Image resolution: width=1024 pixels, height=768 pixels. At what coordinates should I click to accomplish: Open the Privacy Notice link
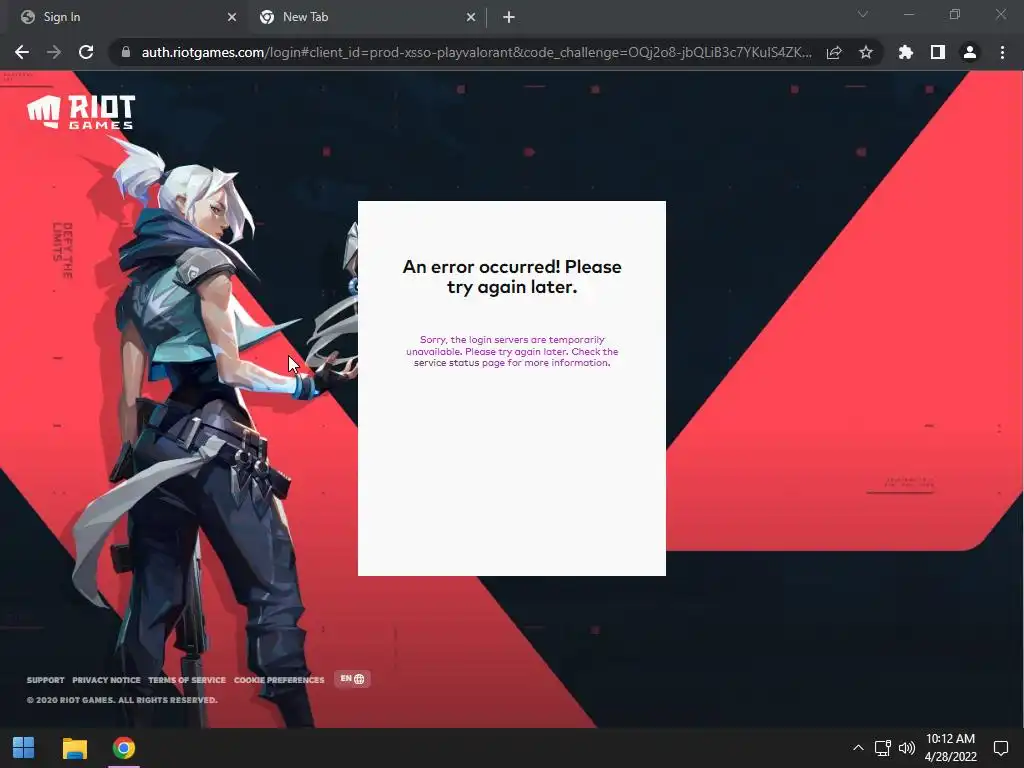(106, 680)
